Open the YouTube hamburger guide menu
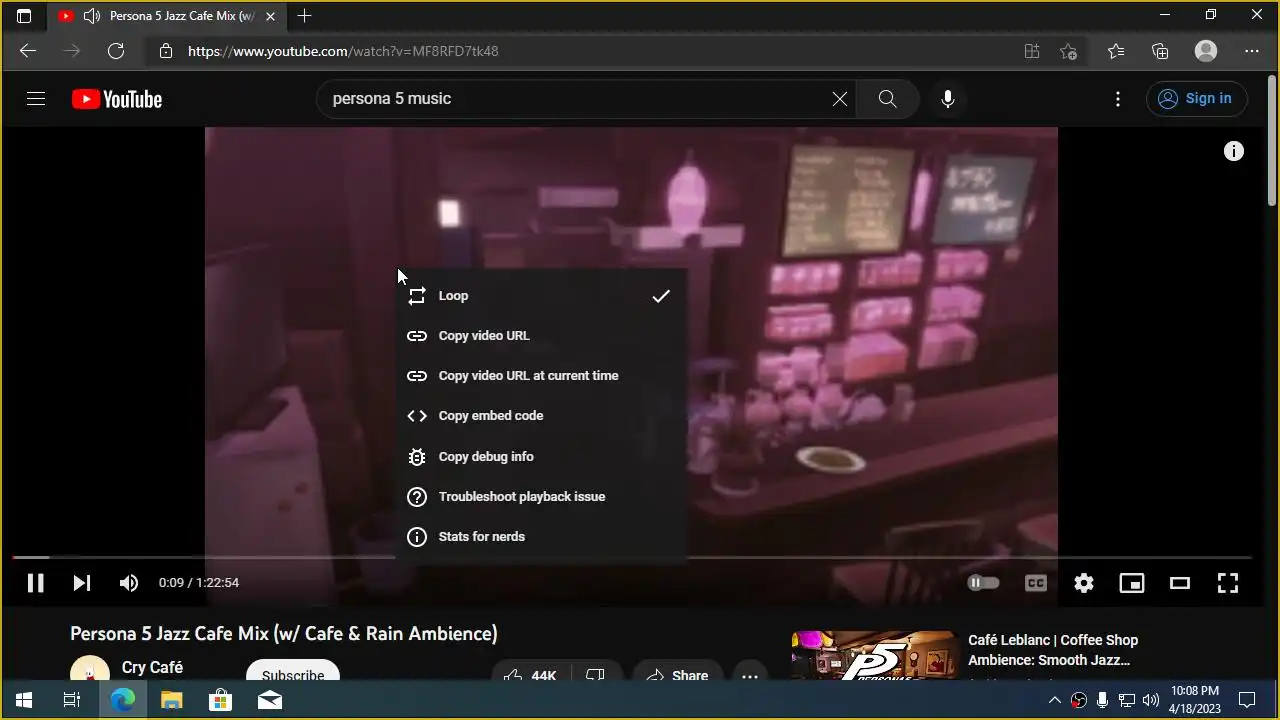1280x720 pixels. [x=36, y=99]
